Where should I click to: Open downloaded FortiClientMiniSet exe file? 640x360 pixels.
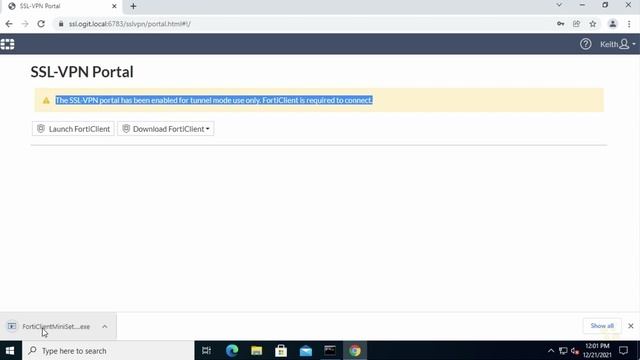[56, 327]
